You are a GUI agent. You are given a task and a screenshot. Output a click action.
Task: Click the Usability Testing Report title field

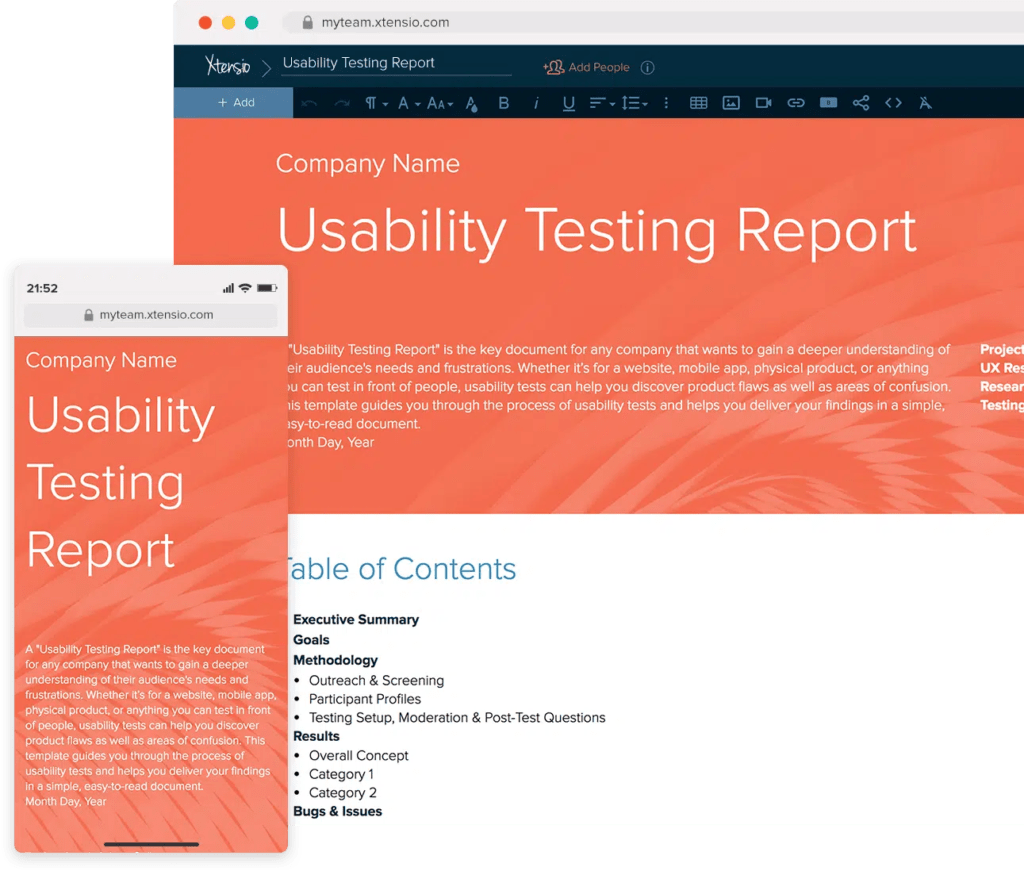358,62
